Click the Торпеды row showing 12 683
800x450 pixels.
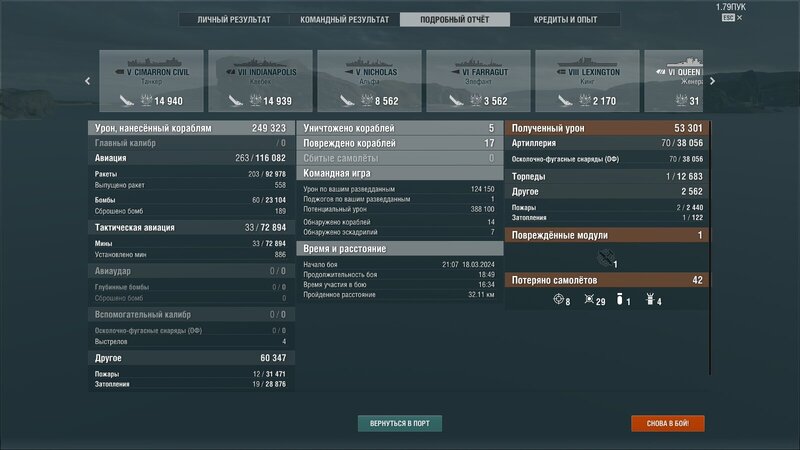(x=607, y=177)
